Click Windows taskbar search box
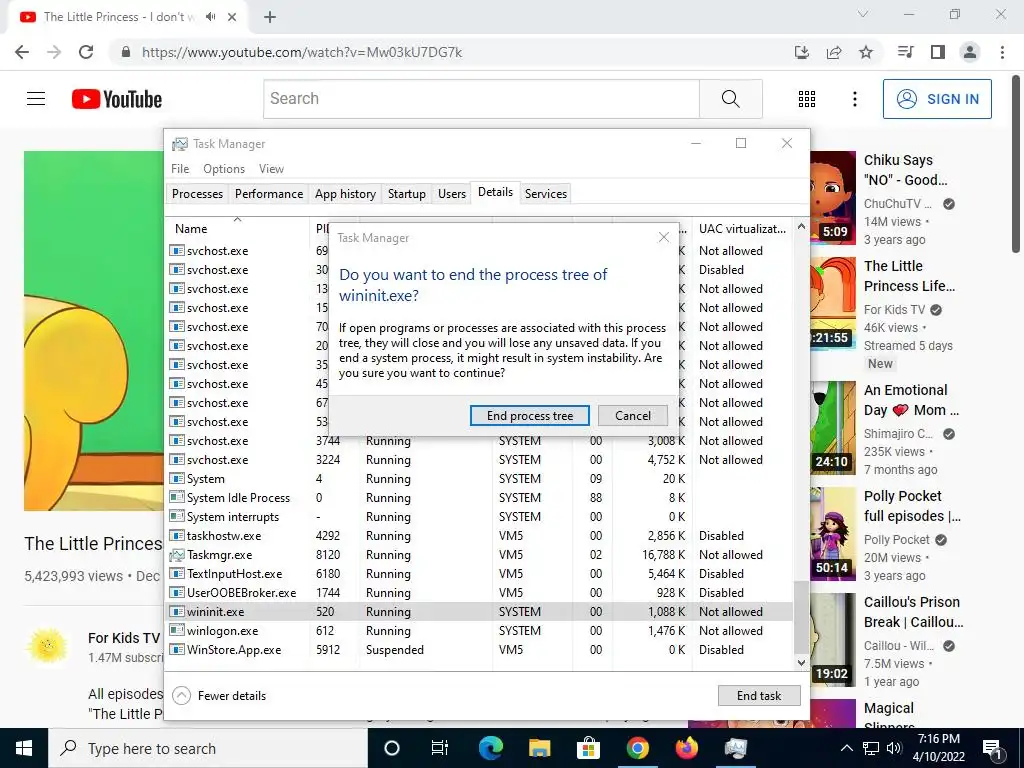1024x768 pixels. pyautogui.click(x=208, y=748)
